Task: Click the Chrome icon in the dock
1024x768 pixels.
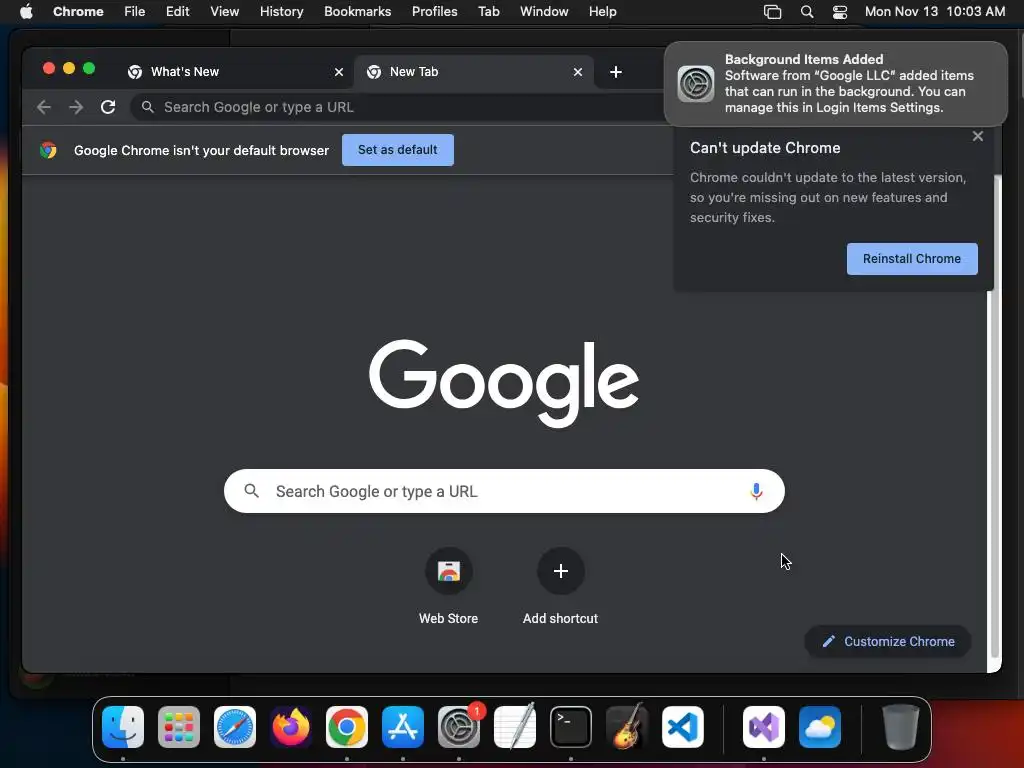Action: click(347, 727)
